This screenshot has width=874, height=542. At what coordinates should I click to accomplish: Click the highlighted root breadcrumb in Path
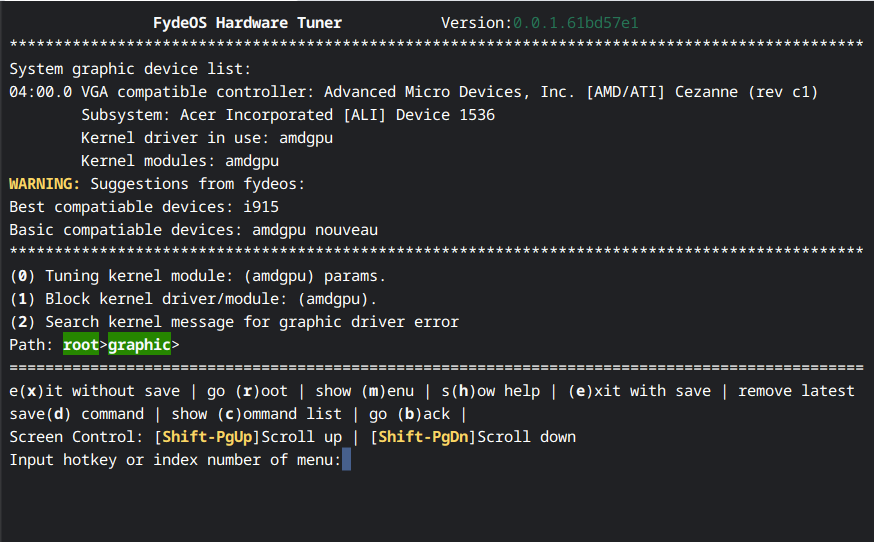coord(81,345)
